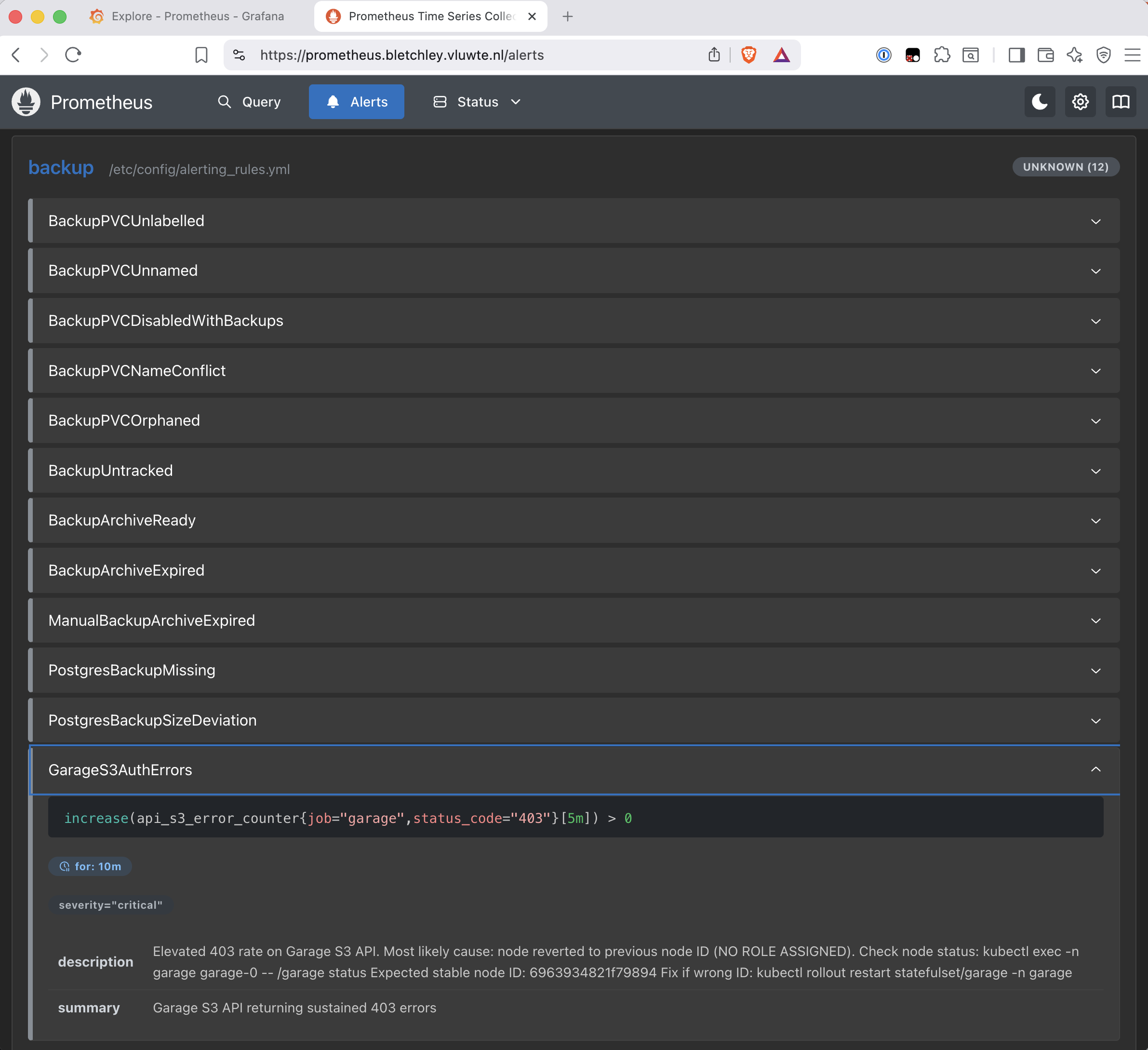Click the VPN shield icon
Image resolution: width=1148 pixels, height=1050 pixels.
(x=1104, y=55)
